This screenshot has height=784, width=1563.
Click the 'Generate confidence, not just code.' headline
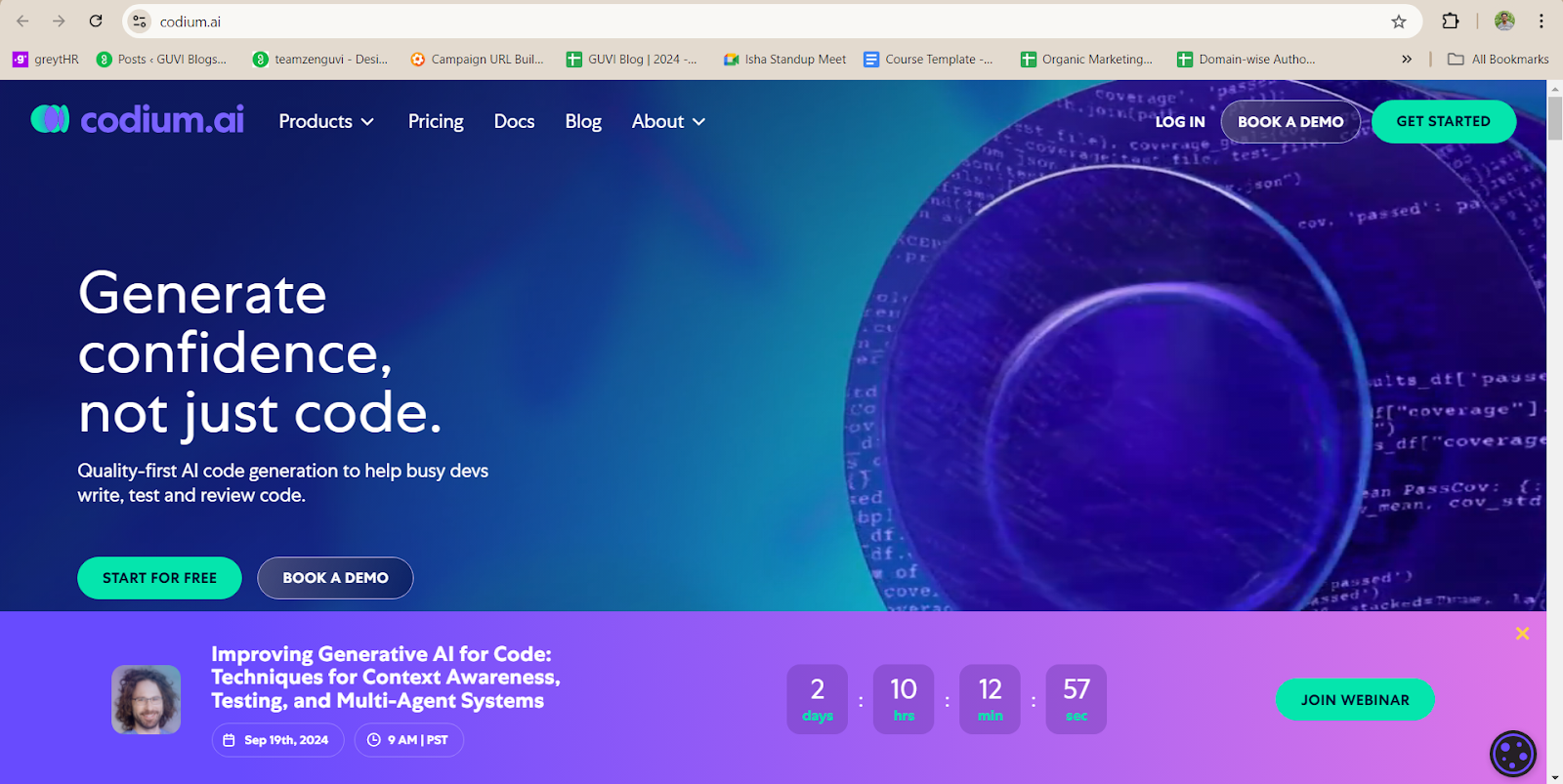pyautogui.click(x=260, y=352)
